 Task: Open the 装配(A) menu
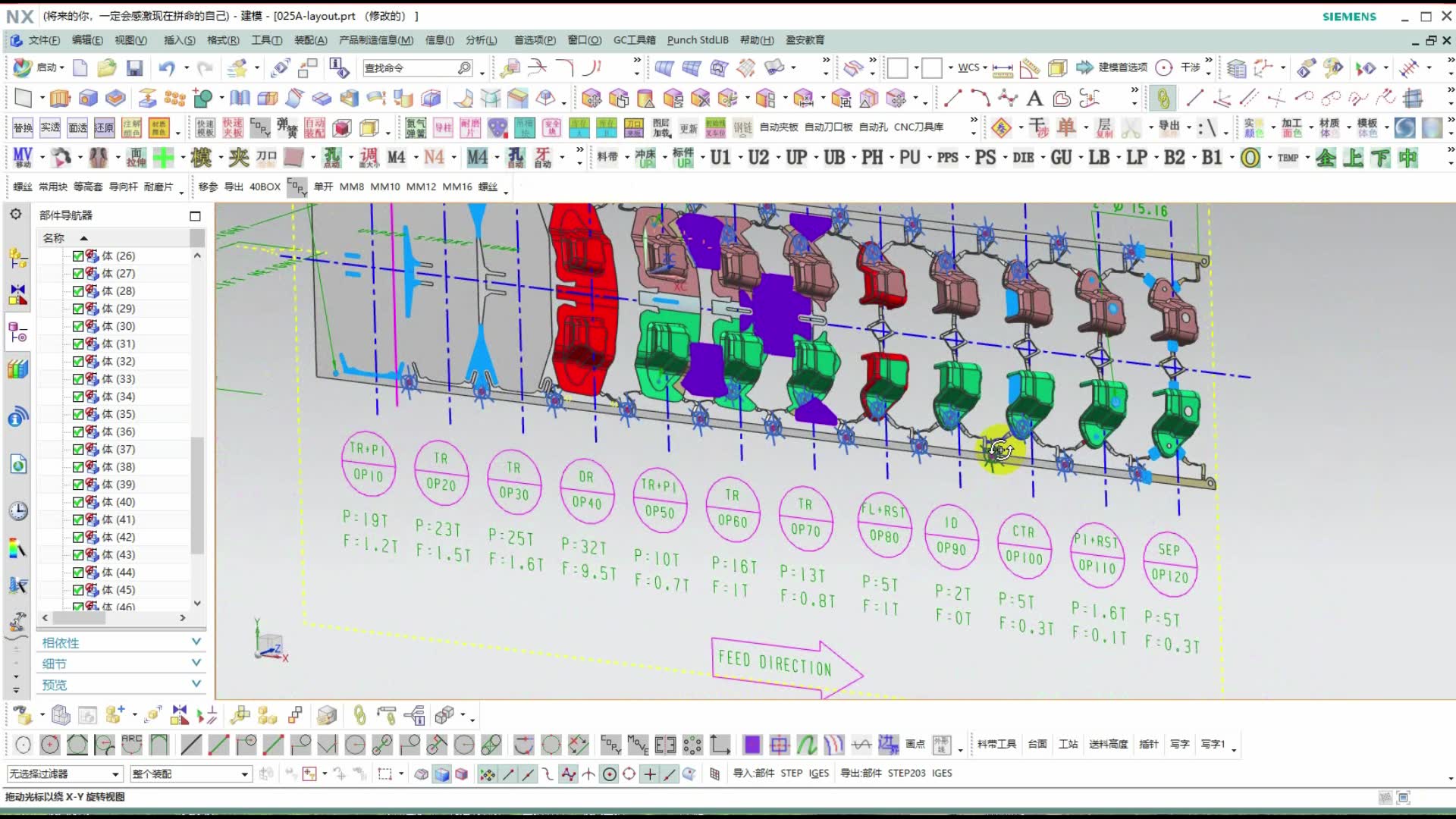pos(311,40)
